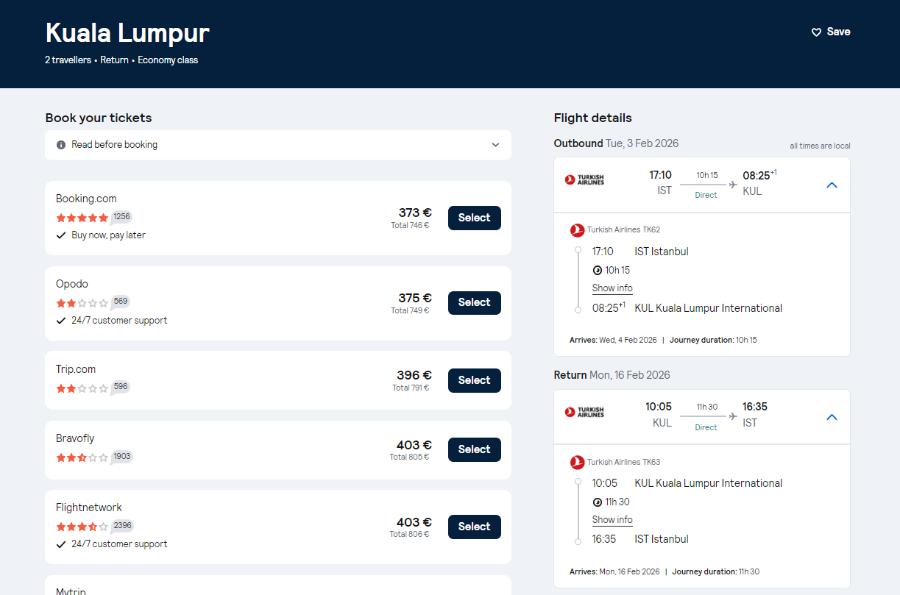Image resolution: width=900 pixels, height=595 pixels.
Task: Click the 'all times are local' note
Action: [820, 146]
